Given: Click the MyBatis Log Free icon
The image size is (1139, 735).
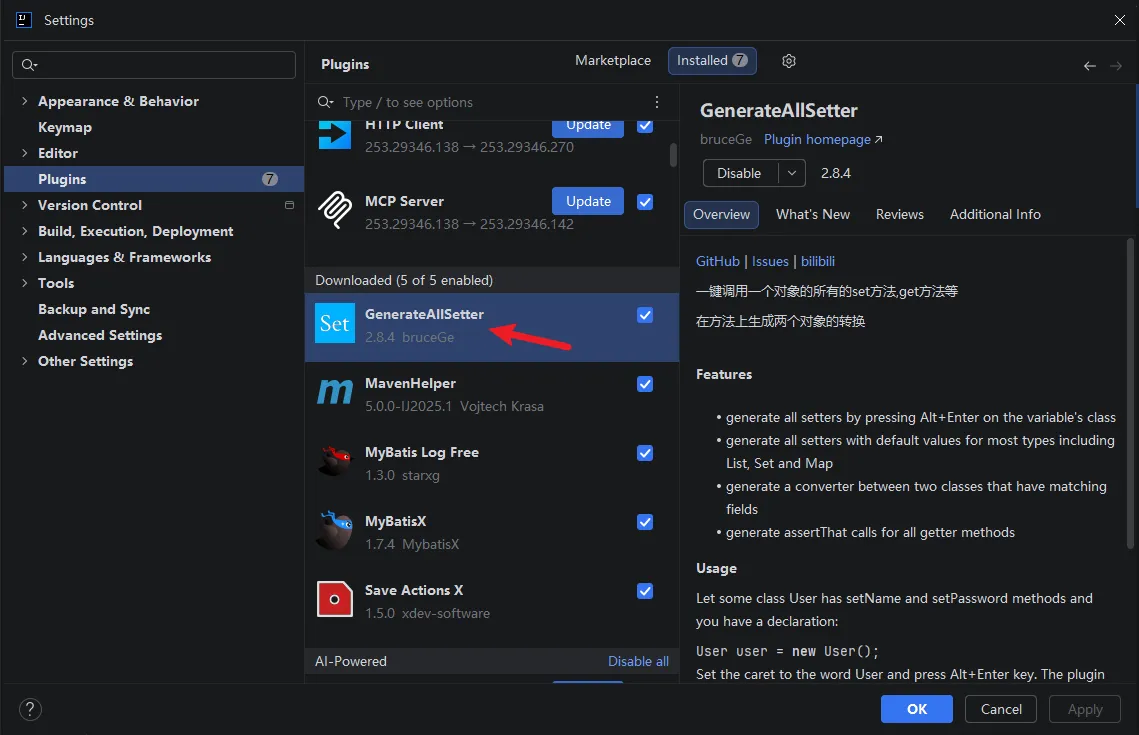Looking at the screenshot, I should [x=335, y=461].
